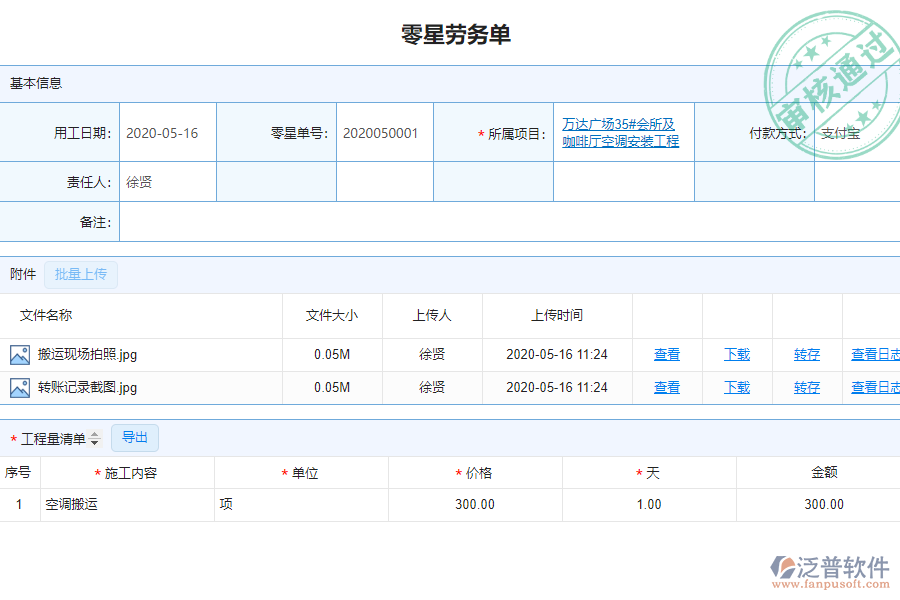Click the 导出 export button
Screen dimensions: 900x600
(x=135, y=437)
